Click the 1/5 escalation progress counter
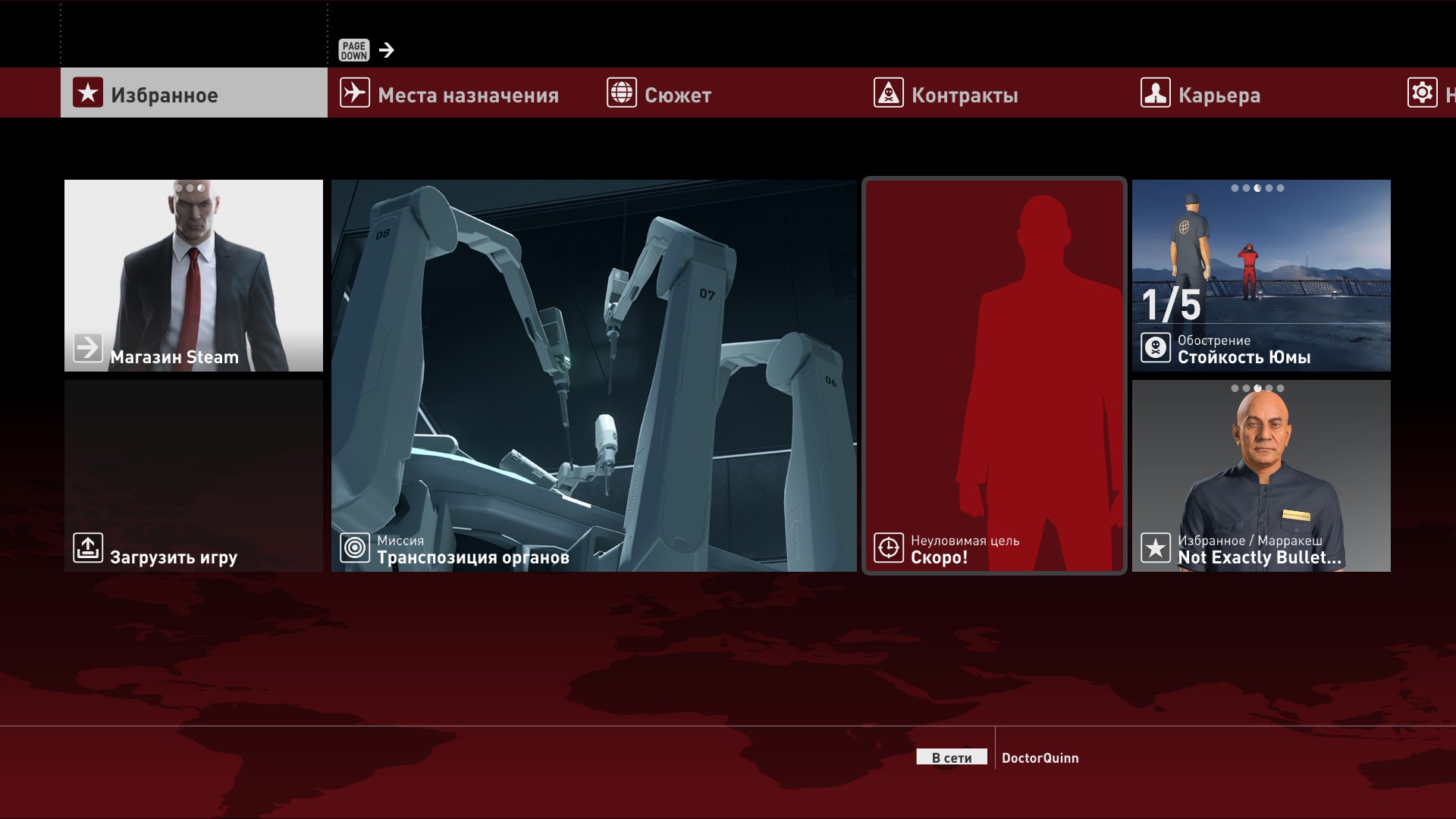Image resolution: width=1456 pixels, height=819 pixels. [1172, 305]
